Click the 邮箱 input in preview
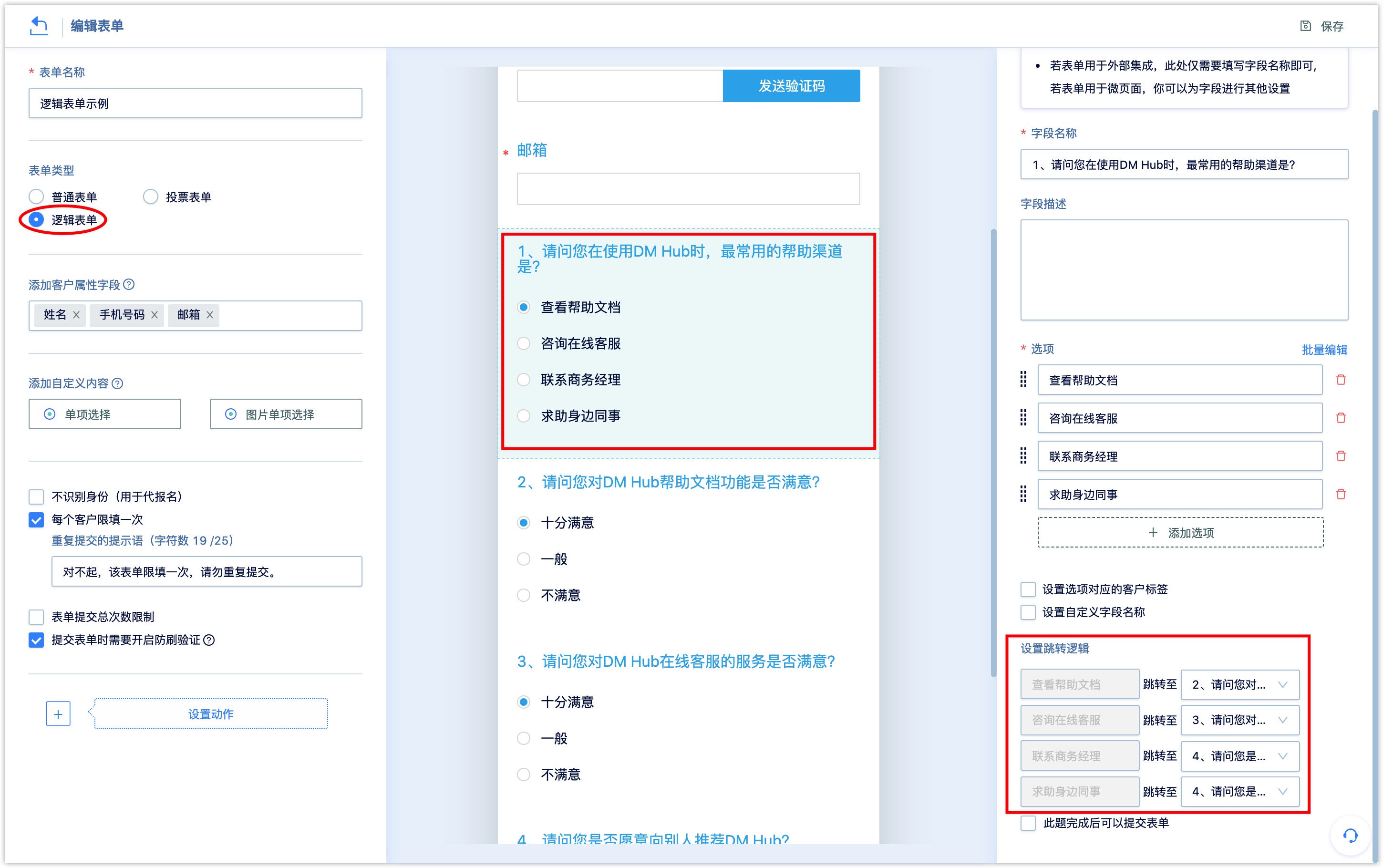 pos(688,189)
